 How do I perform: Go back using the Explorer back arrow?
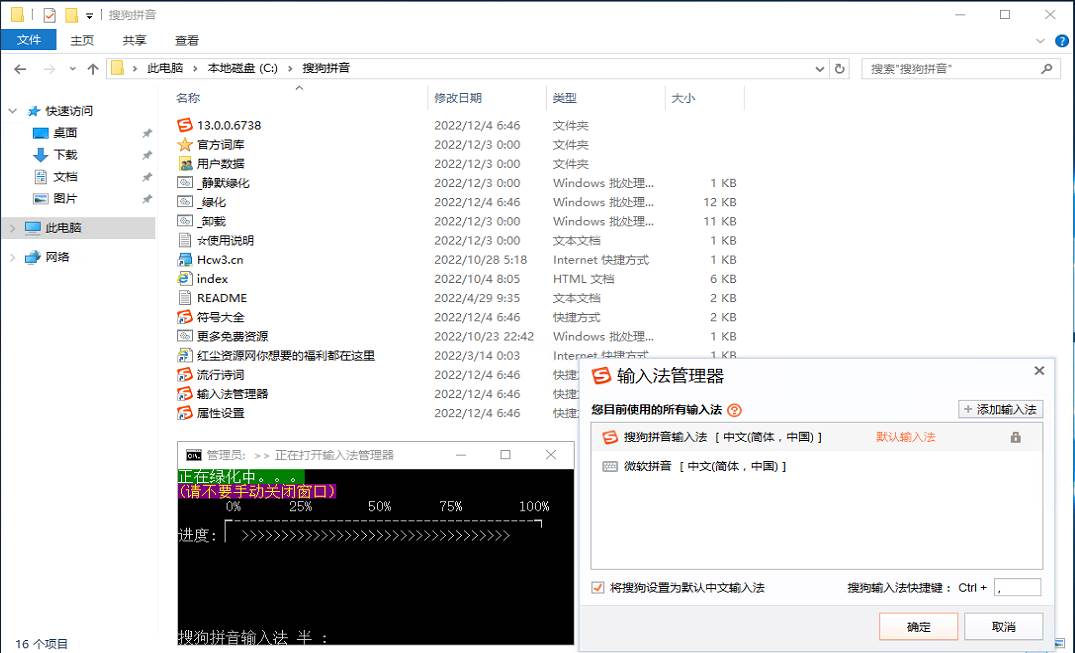pos(20,69)
